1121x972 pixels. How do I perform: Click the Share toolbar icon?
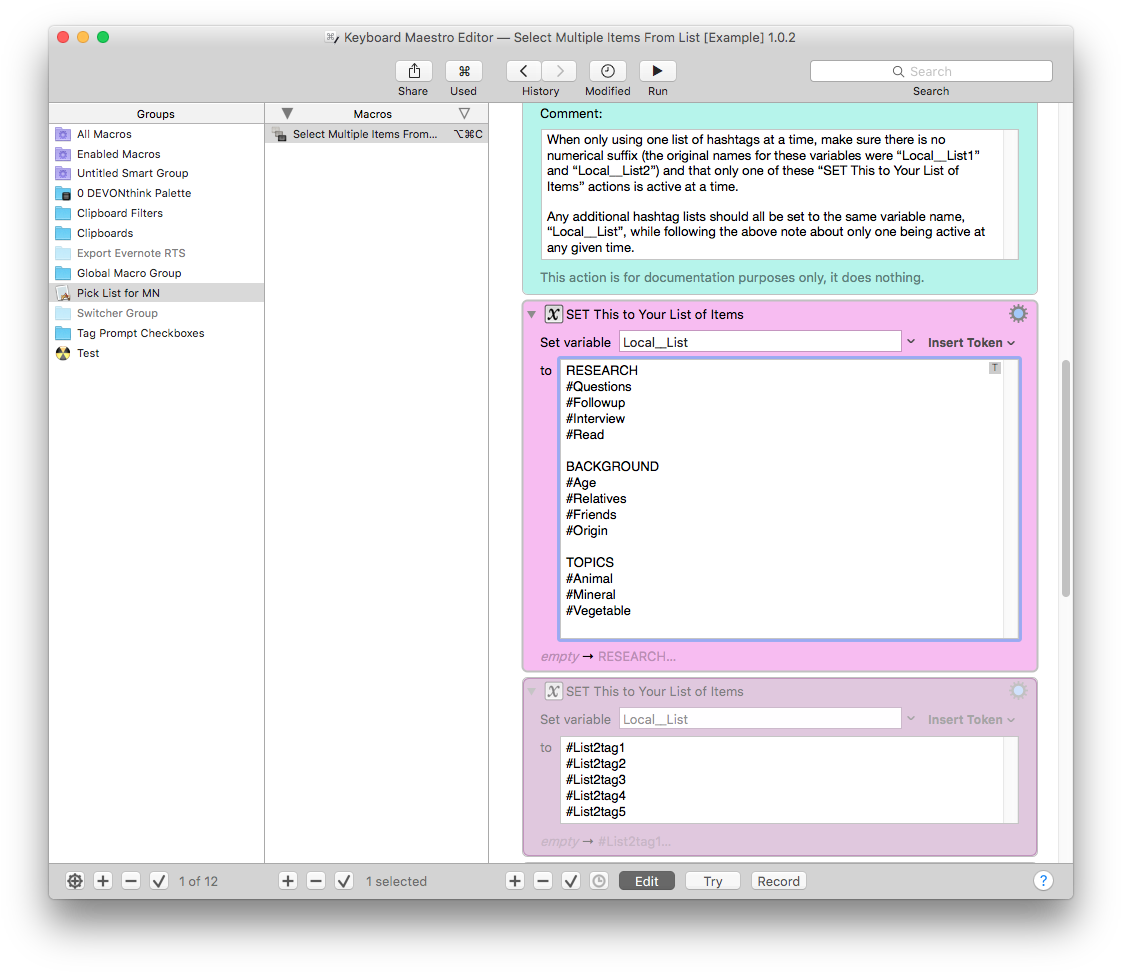tap(414, 71)
